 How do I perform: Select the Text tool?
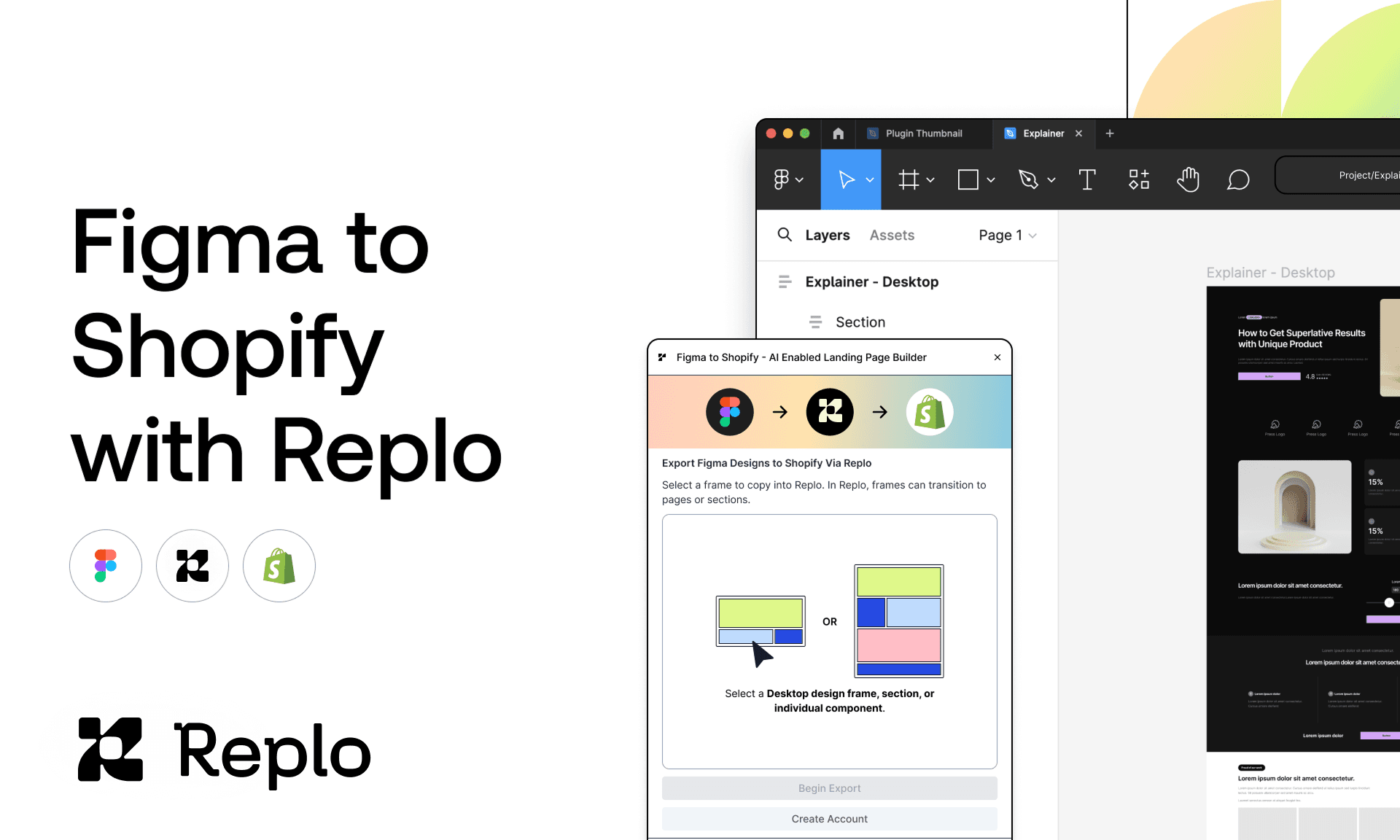(1086, 179)
